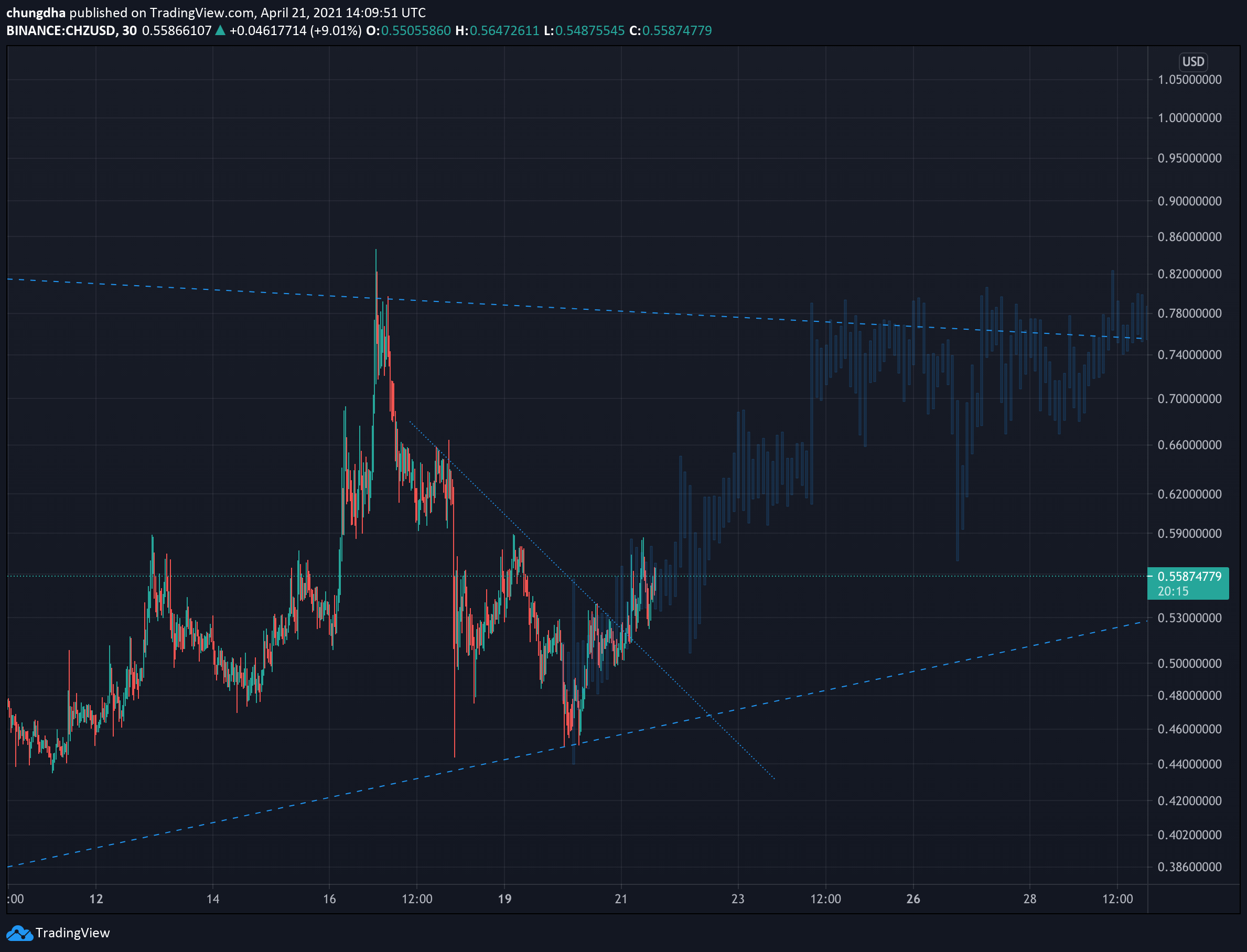The image size is (1247, 952).
Task: Click the price axis label 0.78000000
Action: 1189,313
